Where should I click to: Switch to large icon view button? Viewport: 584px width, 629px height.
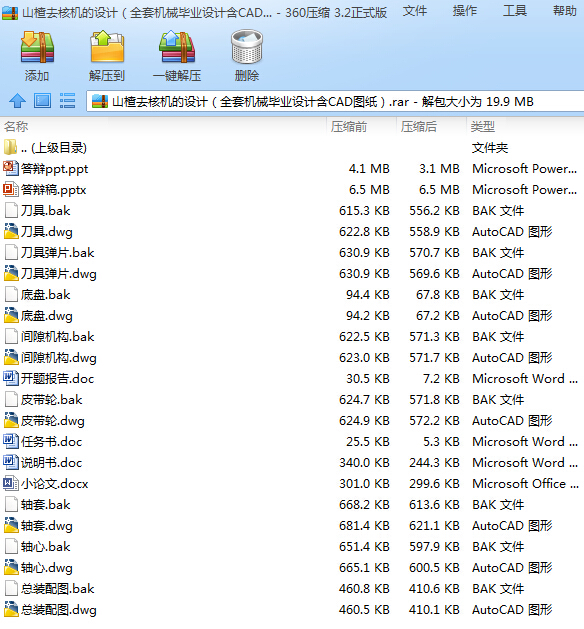[x=42, y=101]
